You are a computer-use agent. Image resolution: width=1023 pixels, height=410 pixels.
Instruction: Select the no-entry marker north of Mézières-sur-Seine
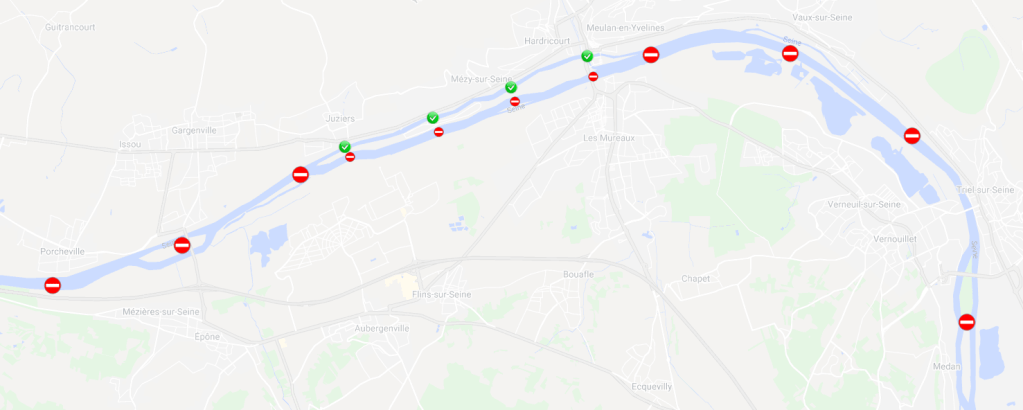coord(182,245)
